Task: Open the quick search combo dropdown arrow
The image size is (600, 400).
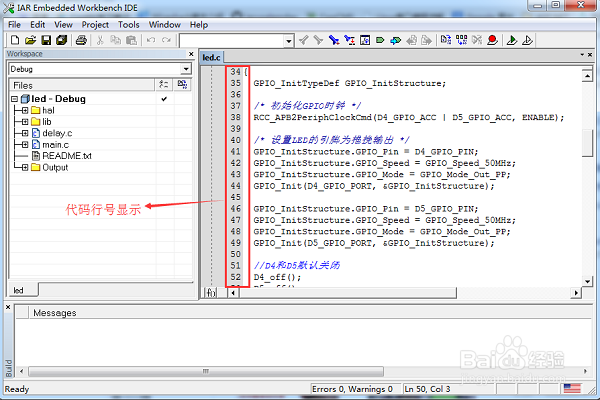Action: point(289,41)
